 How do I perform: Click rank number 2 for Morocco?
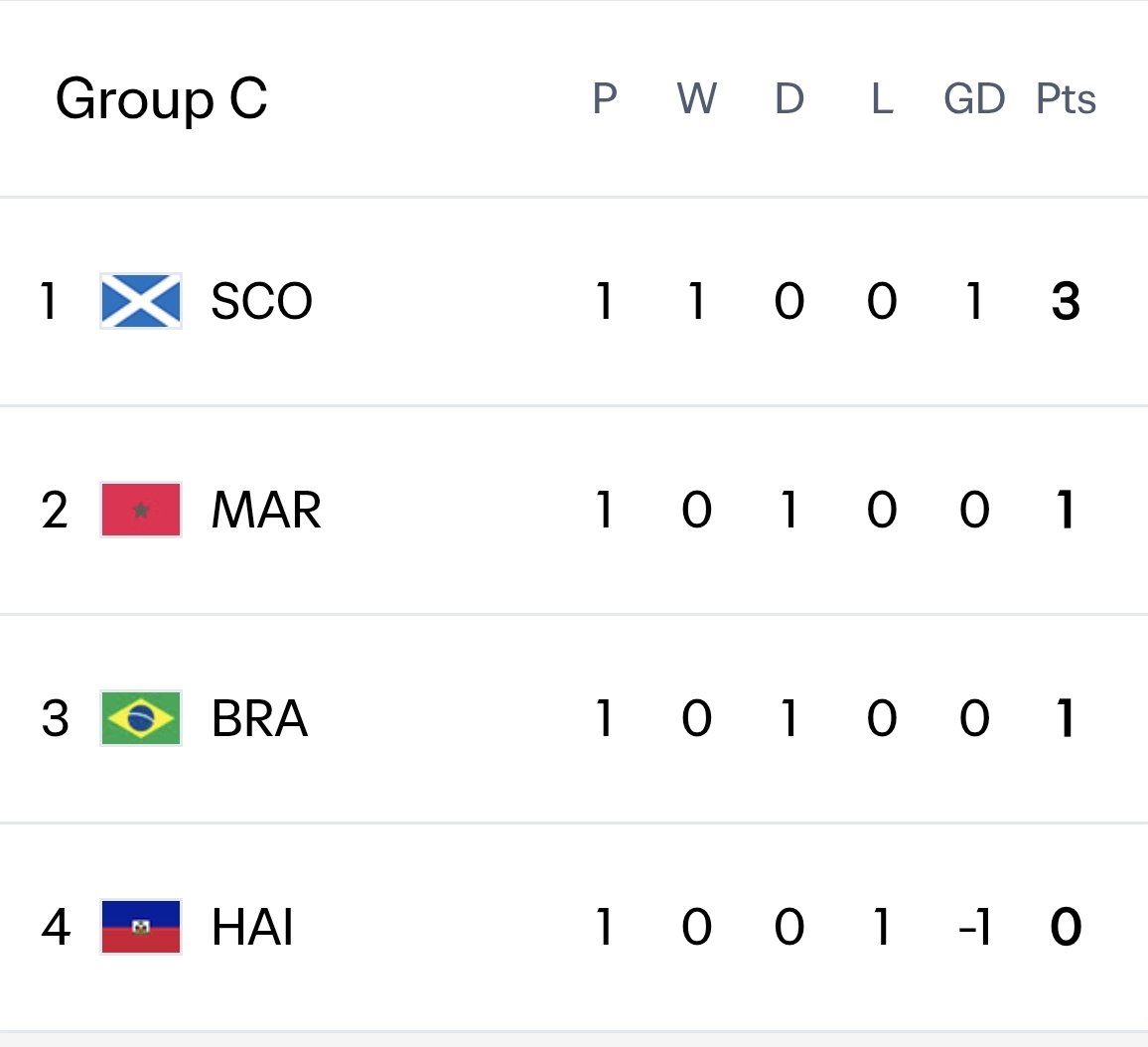point(55,510)
